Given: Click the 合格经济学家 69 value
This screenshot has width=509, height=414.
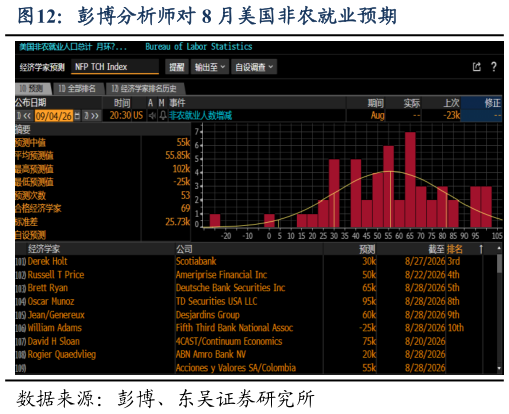Looking at the screenshot, I should [186, 208].
